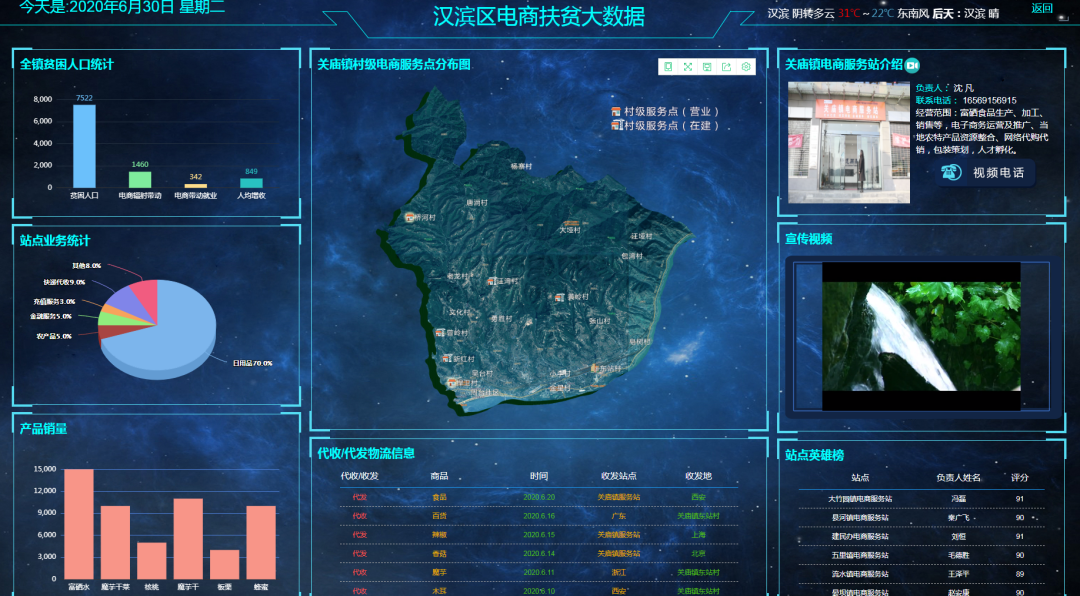
Task: Select the 幸里村 service point marker
Action: click(452, 382)
